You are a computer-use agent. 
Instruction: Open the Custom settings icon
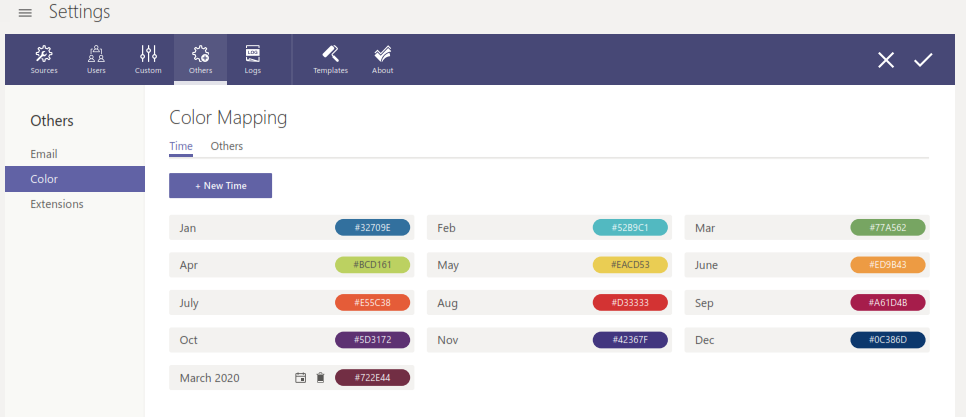point(148,59)
